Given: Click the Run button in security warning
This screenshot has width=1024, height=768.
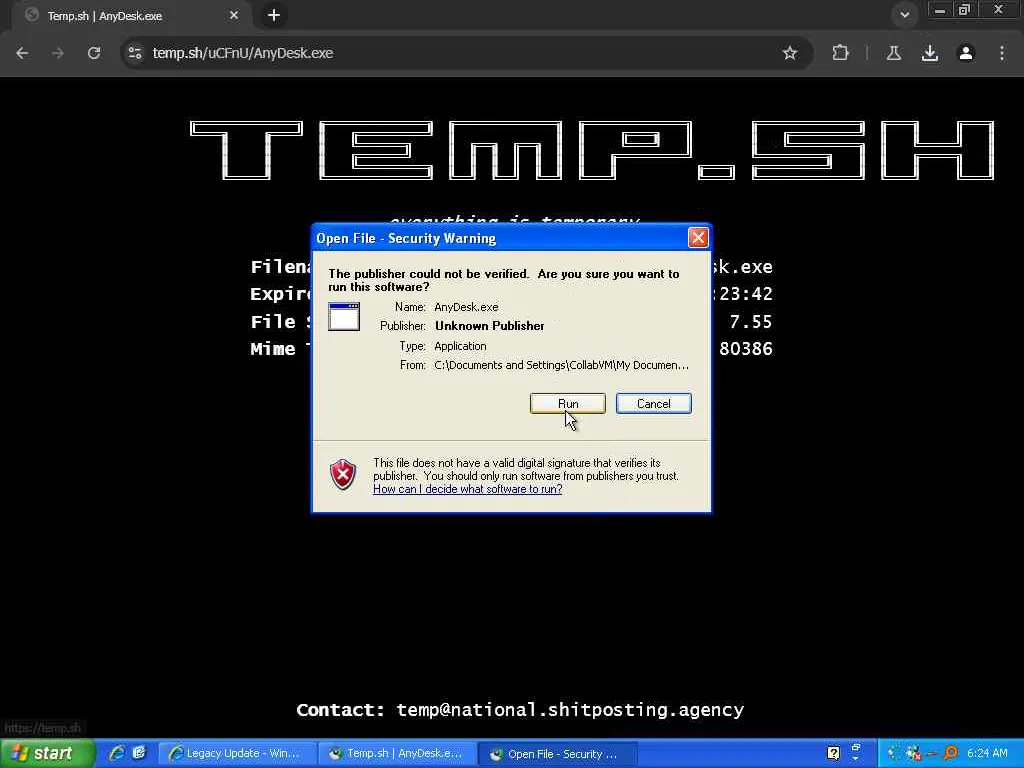Looking at the screenshot, I should click(568, 404).
